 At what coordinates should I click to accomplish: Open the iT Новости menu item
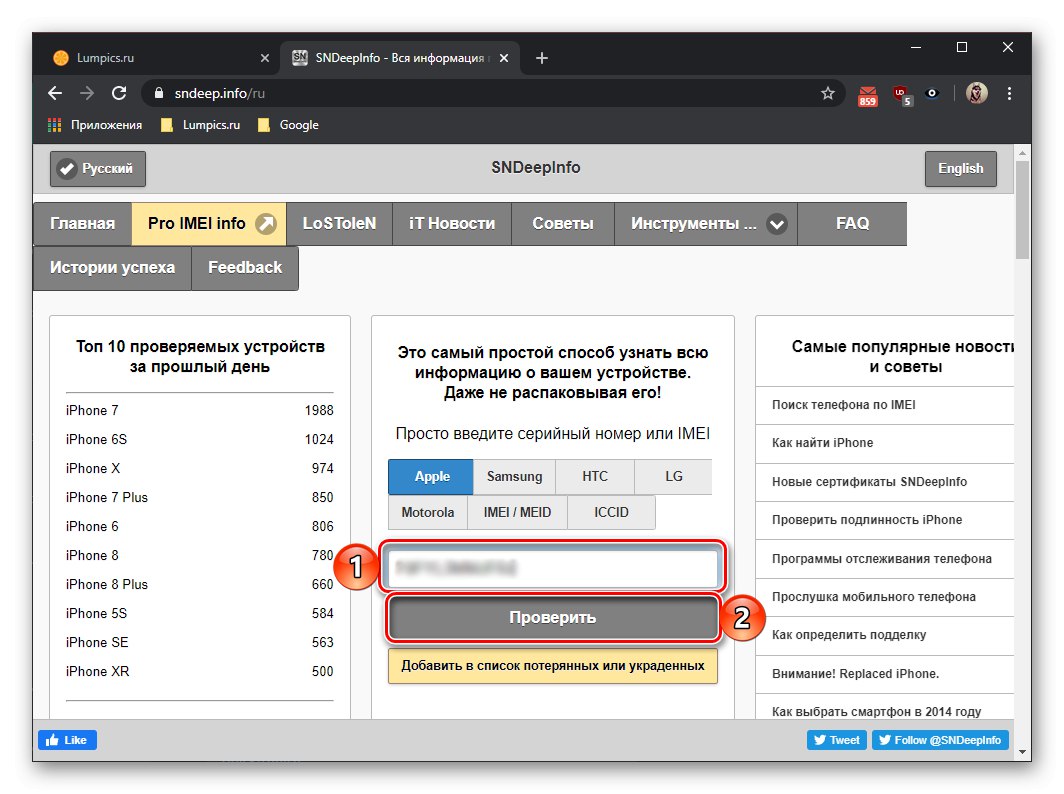(452, 223)
